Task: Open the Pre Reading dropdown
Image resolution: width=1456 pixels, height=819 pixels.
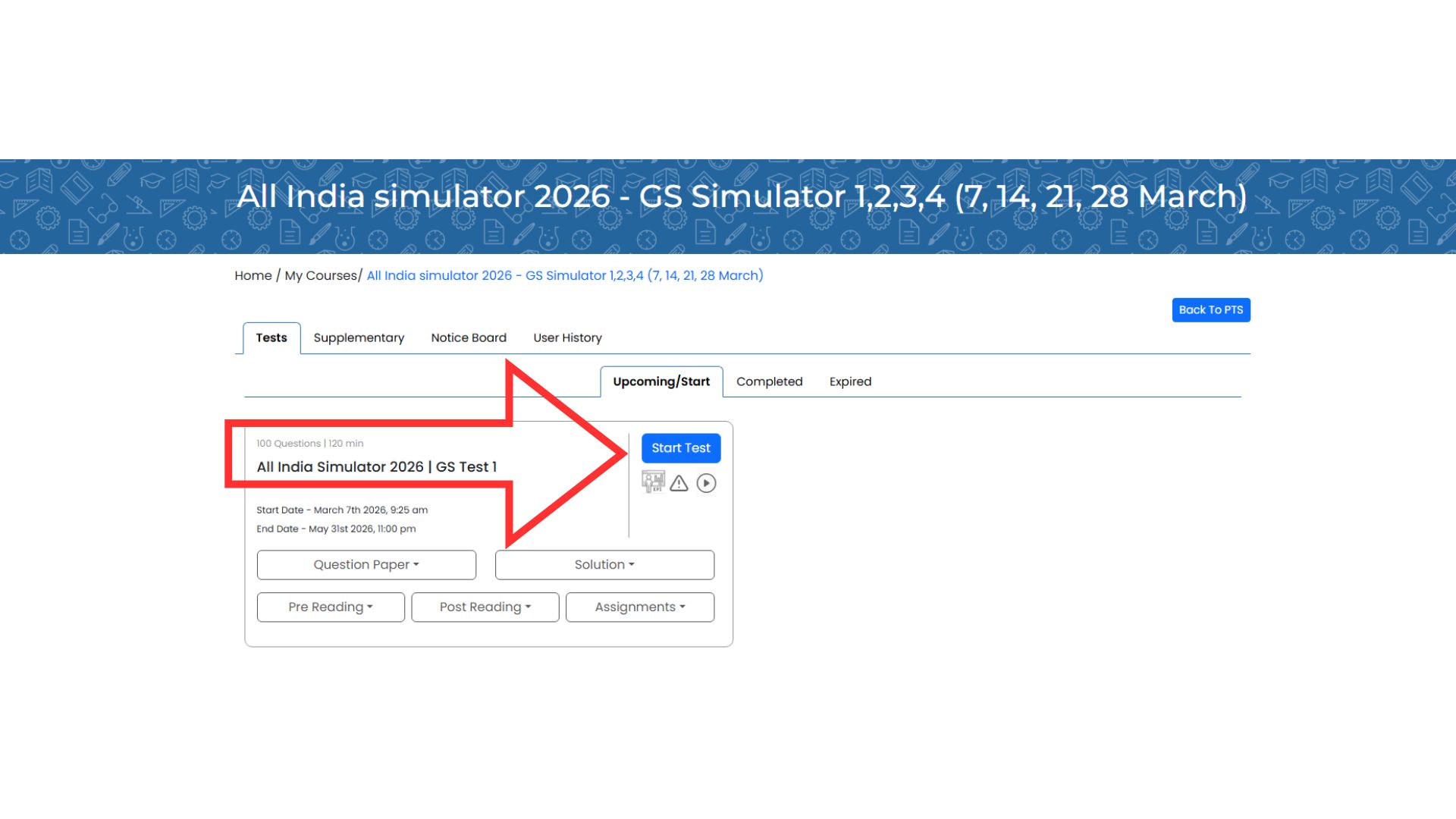Action: (x=331, y=607)
